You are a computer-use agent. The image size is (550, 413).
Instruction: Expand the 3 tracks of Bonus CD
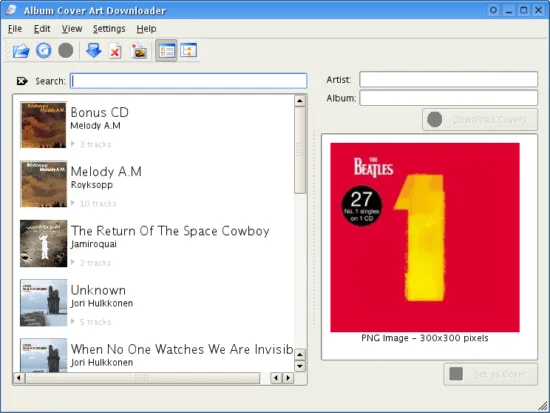click(73, 144)
